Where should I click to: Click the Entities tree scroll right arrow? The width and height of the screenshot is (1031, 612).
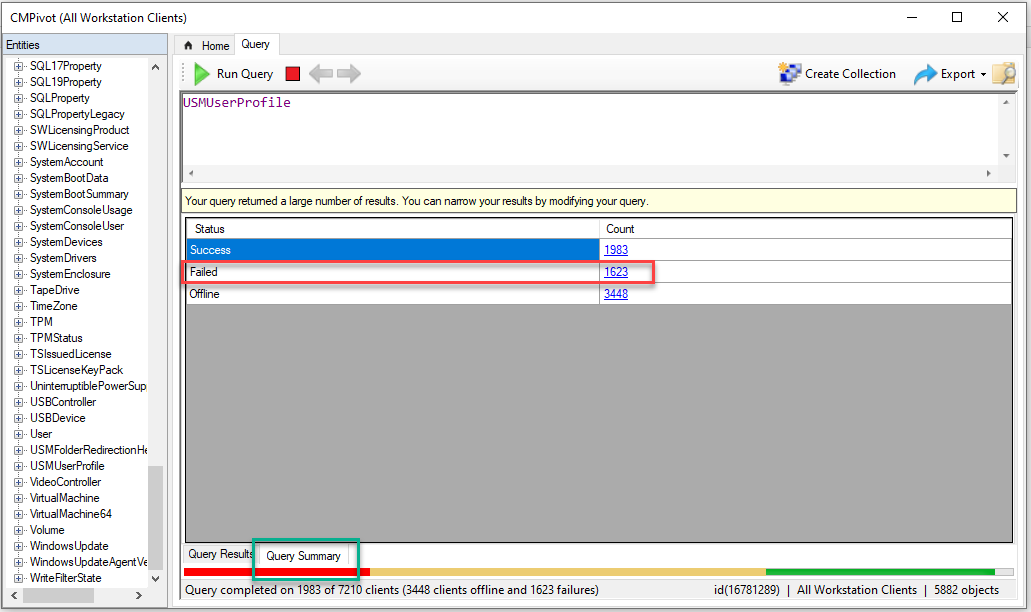click(139, 596)
